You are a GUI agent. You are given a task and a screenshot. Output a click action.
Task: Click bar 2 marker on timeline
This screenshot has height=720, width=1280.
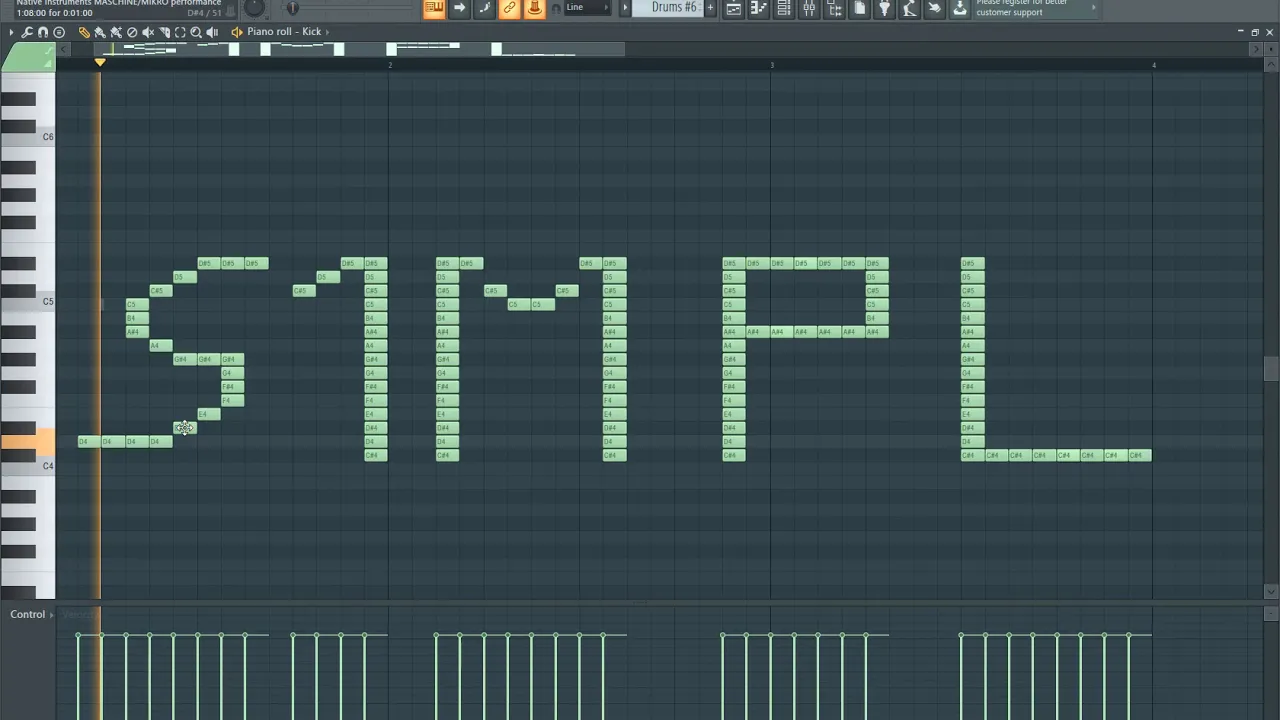(390, 65)
